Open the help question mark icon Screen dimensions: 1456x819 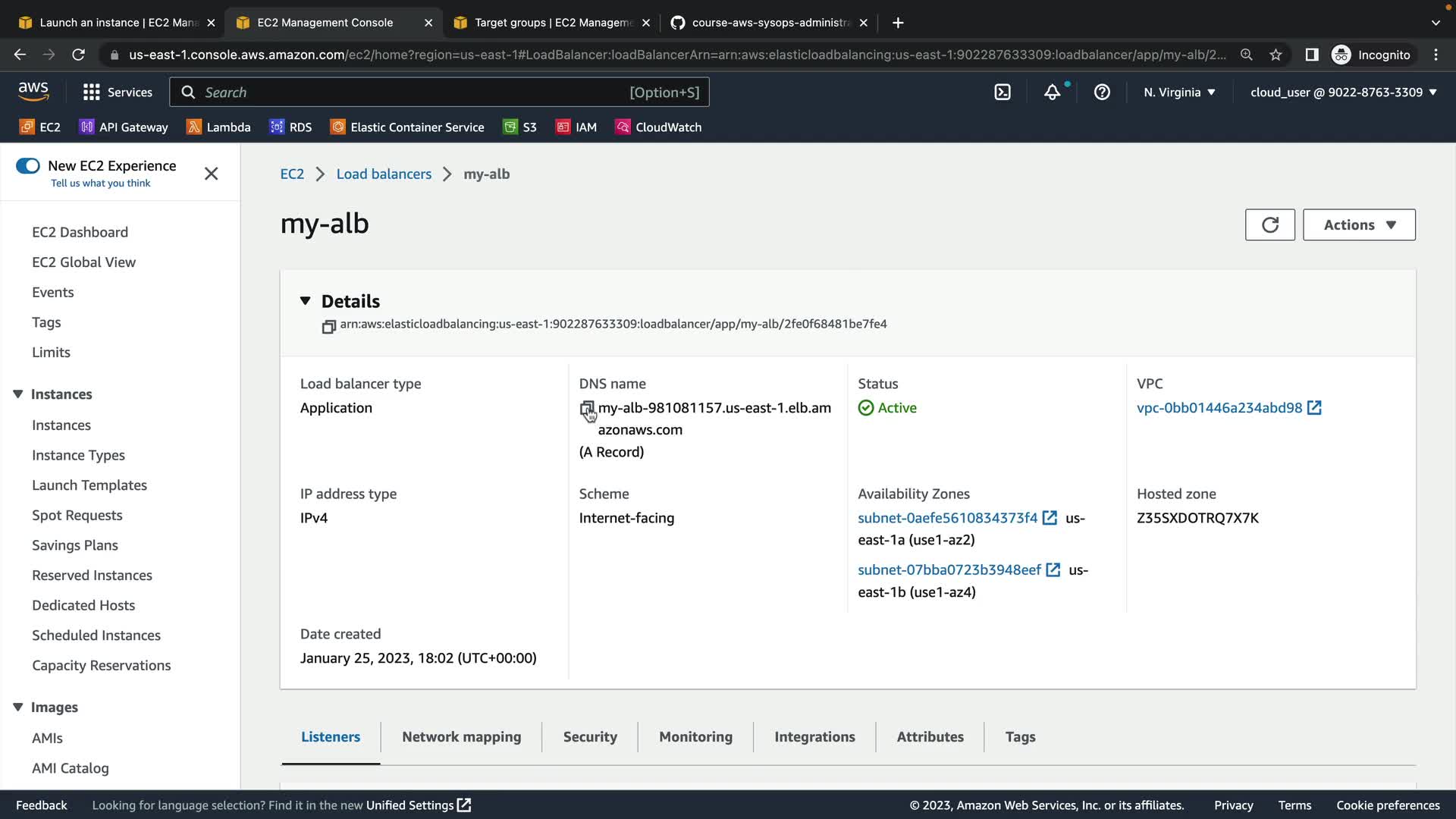coord(1102,93)
